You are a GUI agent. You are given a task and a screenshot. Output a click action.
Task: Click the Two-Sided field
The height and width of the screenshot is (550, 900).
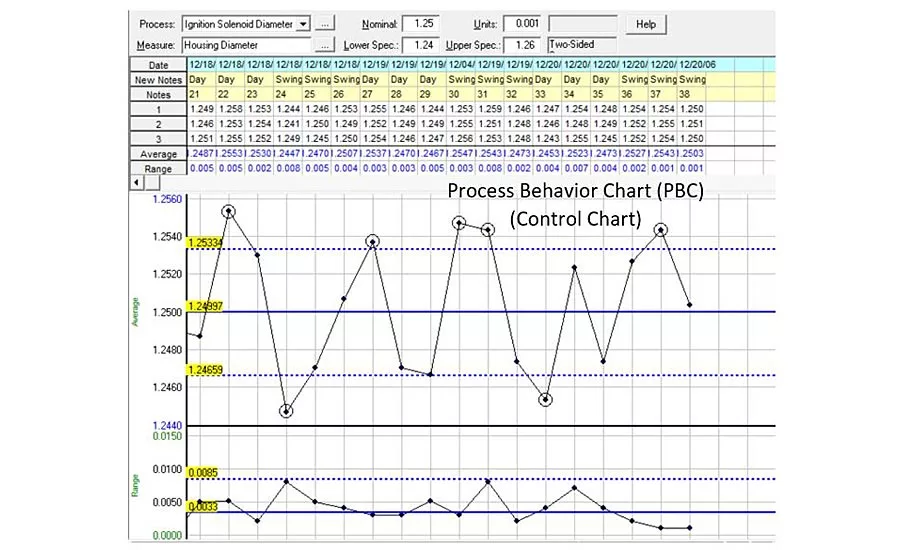pyautogui.click(x=582, y=45)
